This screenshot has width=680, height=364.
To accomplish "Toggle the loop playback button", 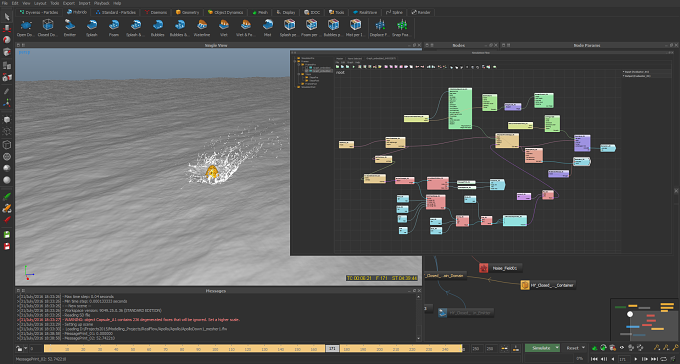I will 664,359.
